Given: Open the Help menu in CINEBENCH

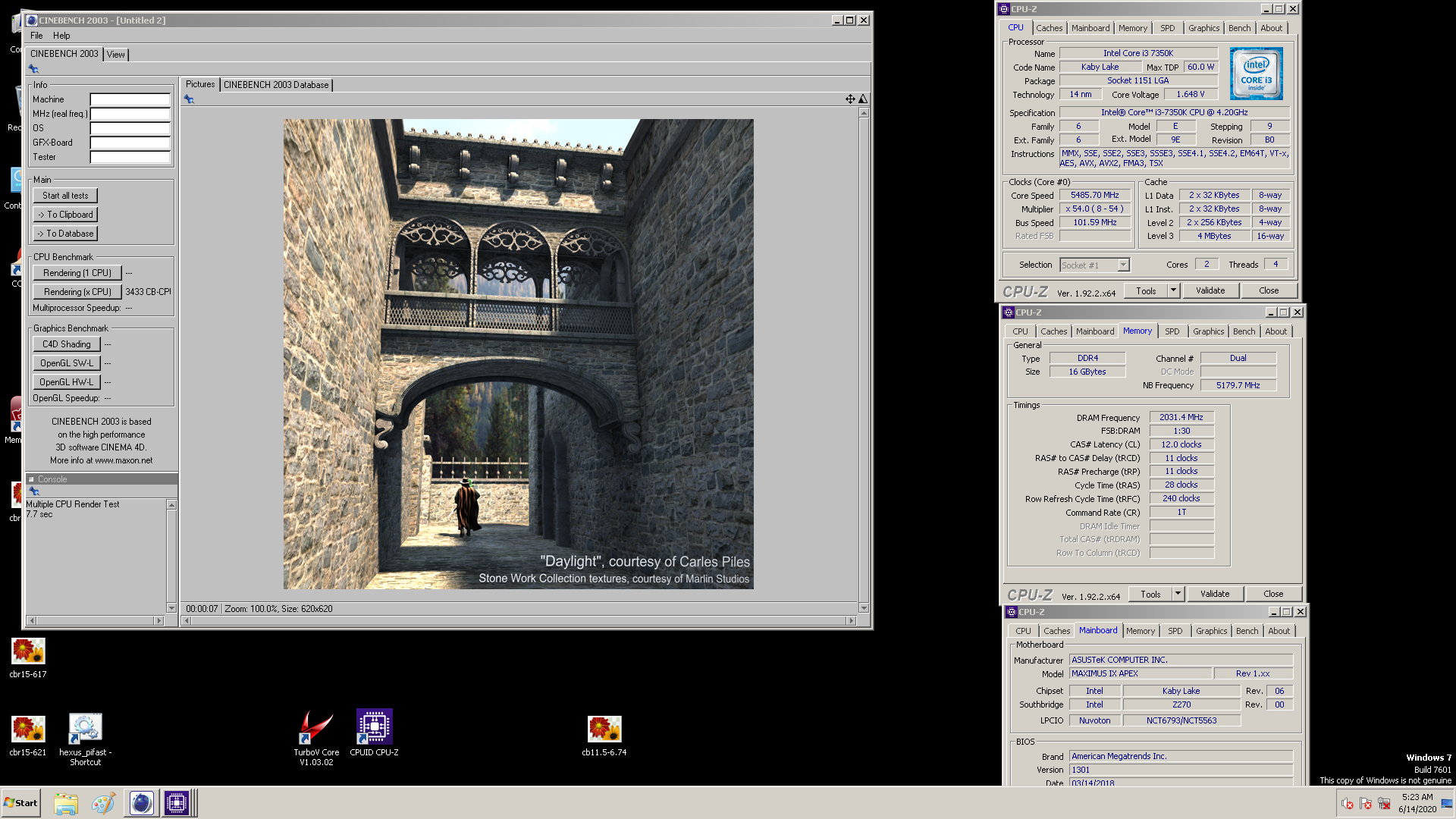Looking at the screenshot, I should [x=61, y=36].
